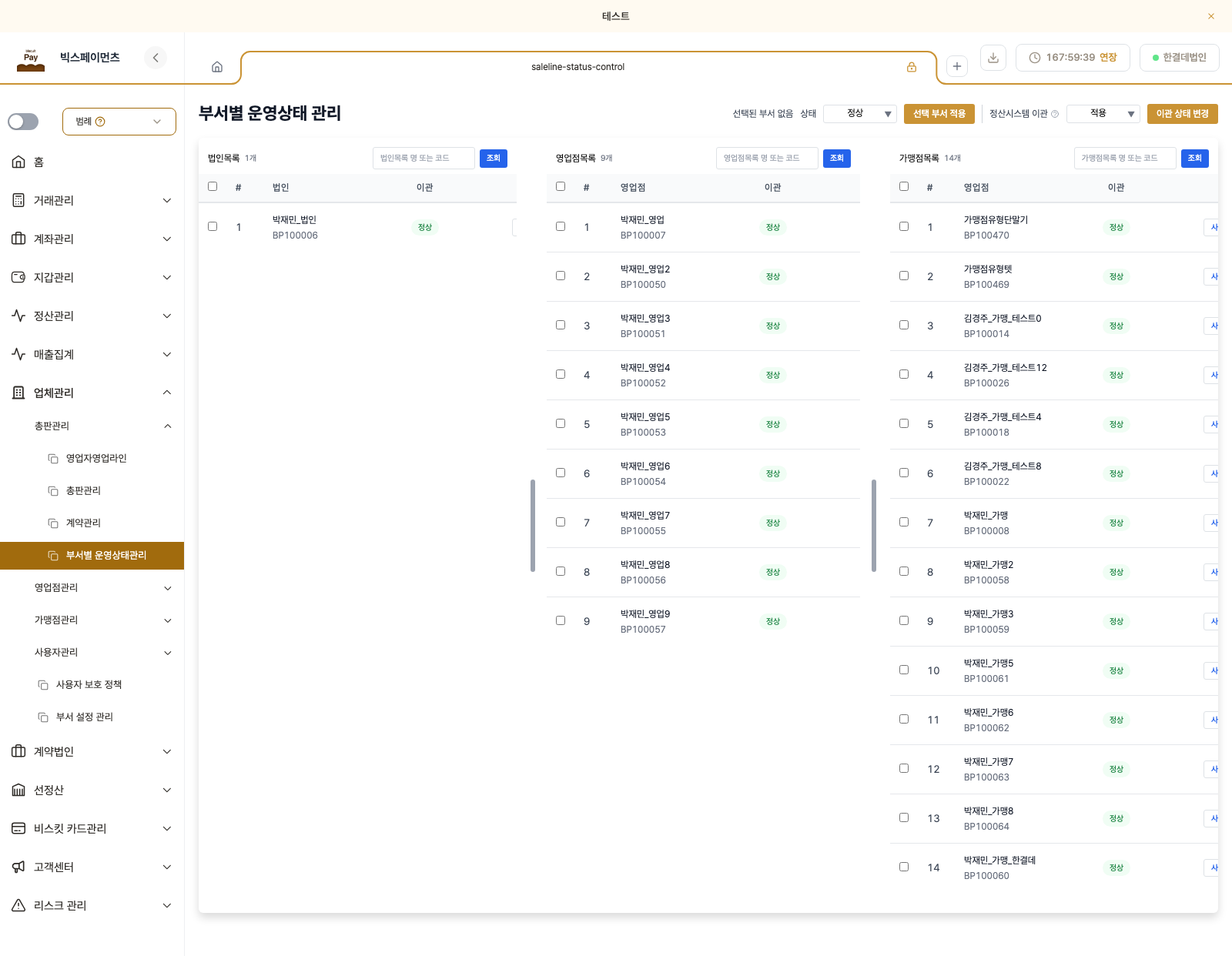Expand the 거래관리 sidebar menu
This screenshot has height=956, width=1232.
(x=92, y=200)
